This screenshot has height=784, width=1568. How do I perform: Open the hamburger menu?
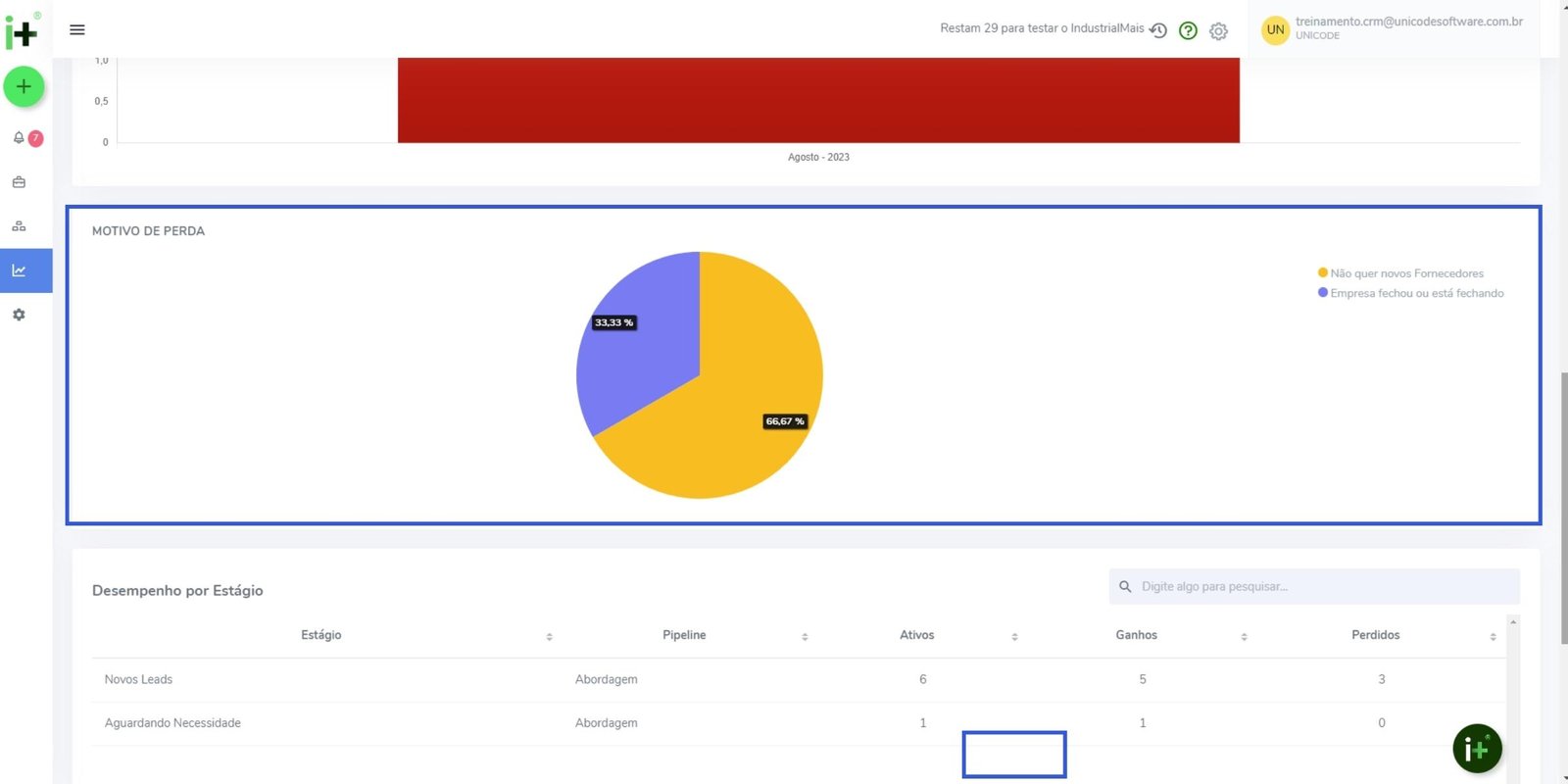[77, 29]
